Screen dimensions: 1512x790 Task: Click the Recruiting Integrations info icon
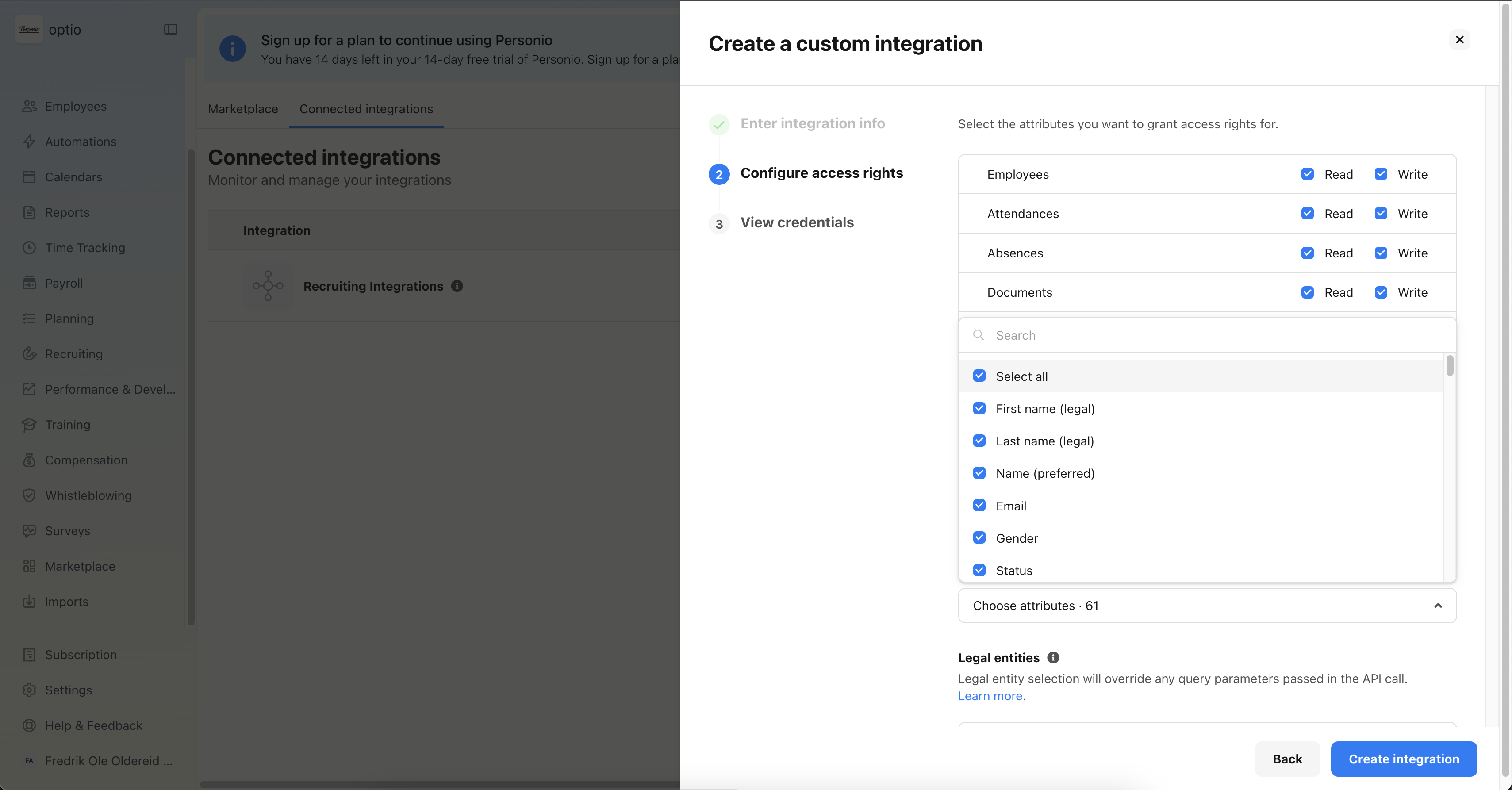[x=457, y=286]
